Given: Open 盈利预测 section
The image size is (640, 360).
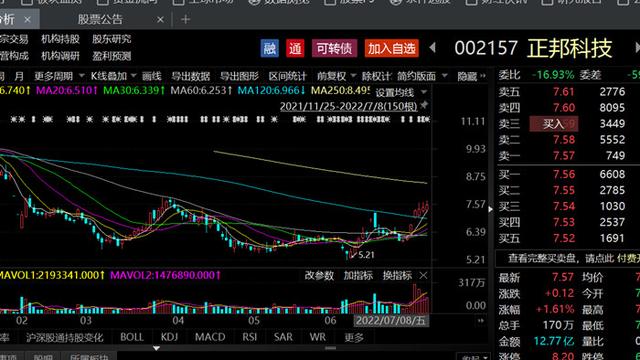Looking at the screenshot, I should (111, 56).
